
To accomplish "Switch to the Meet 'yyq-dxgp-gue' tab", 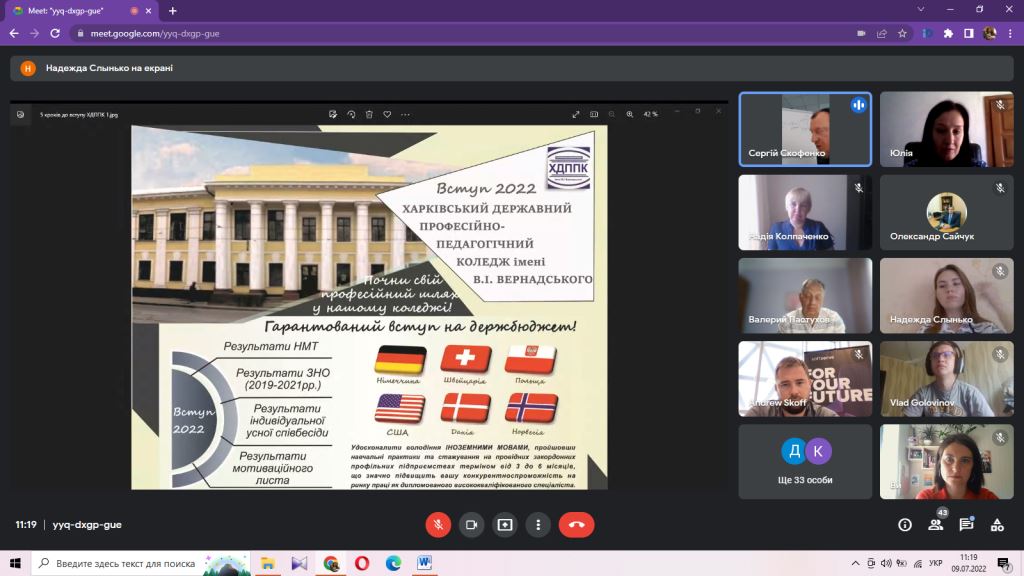I will (80, 10).
